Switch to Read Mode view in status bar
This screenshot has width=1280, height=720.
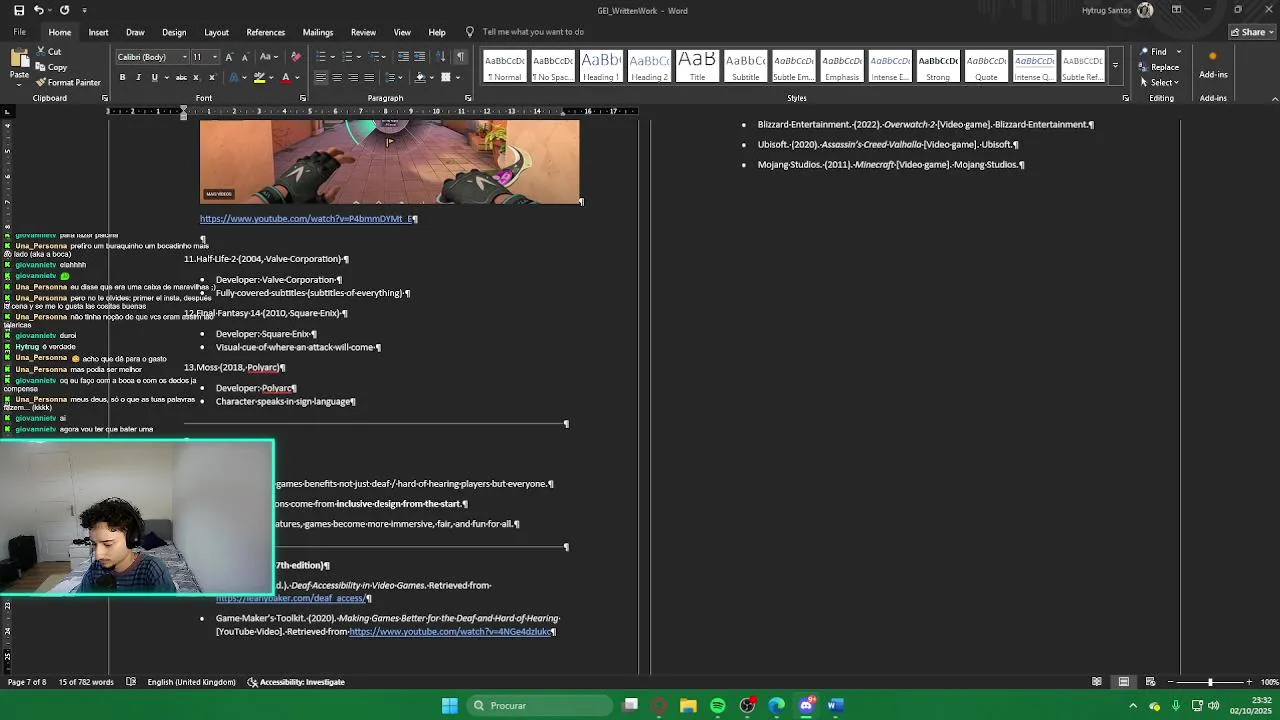[1097, 682]
